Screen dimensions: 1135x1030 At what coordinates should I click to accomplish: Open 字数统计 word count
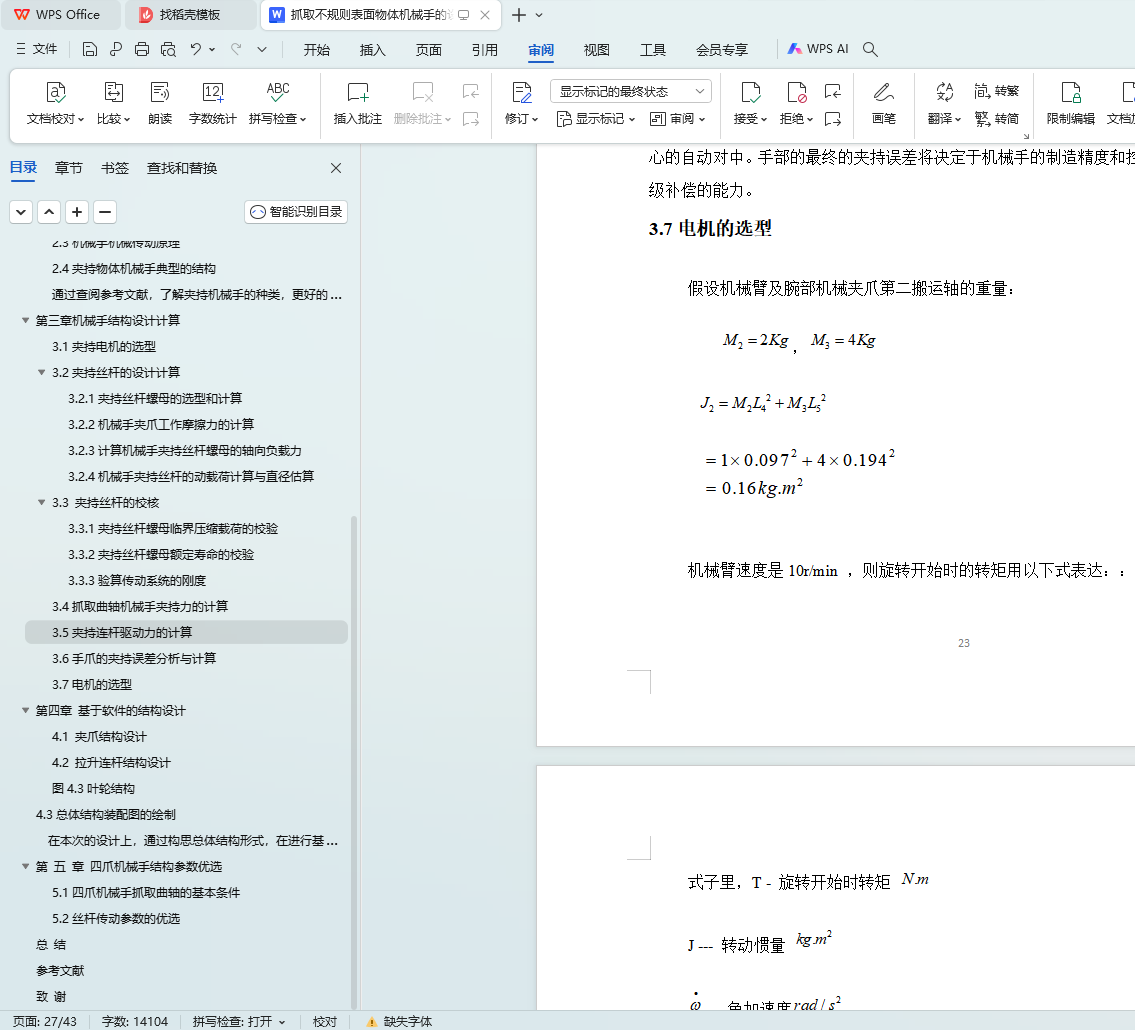click(212, 103)
